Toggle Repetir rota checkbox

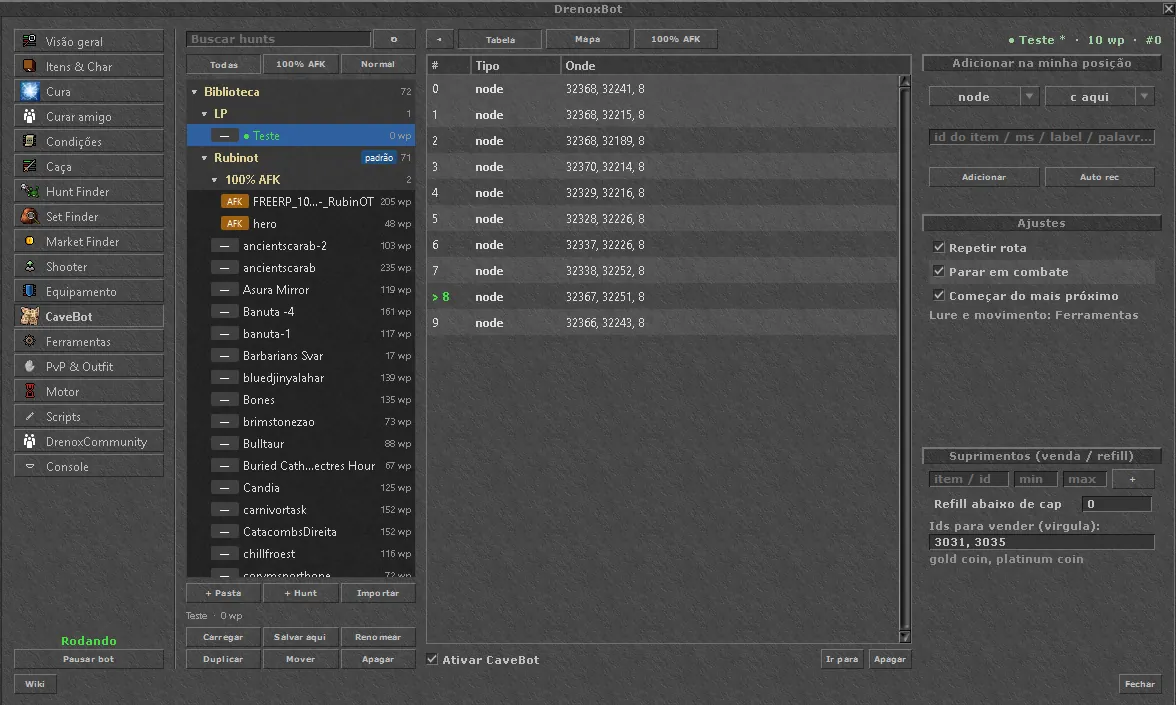pos(938,247)
